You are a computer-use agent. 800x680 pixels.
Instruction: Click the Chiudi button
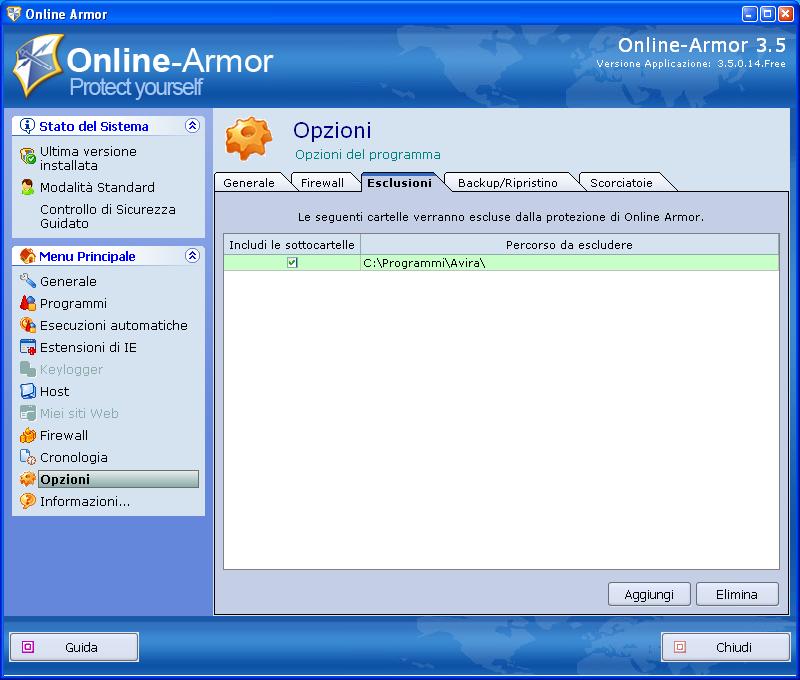pyautogui.click(x=726, y=647)
